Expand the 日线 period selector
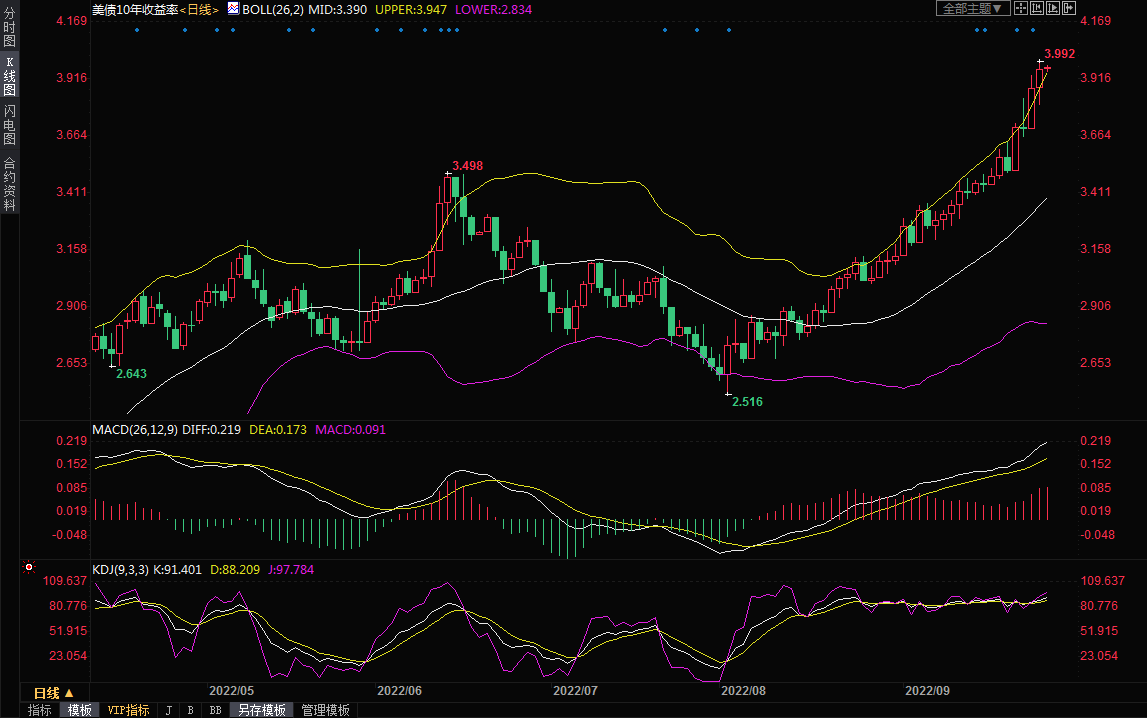The height and width of the screenshot is (718, 1147). [53, 693]
